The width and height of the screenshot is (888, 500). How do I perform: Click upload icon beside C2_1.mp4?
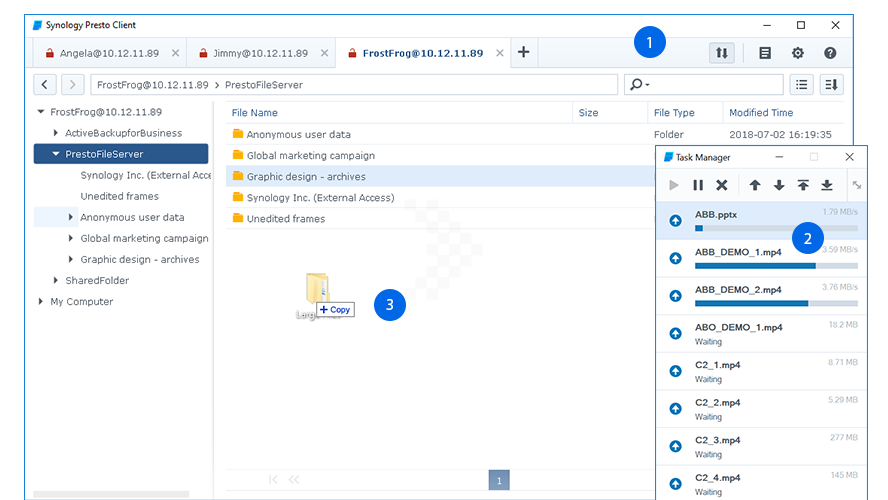pos(675,371)
